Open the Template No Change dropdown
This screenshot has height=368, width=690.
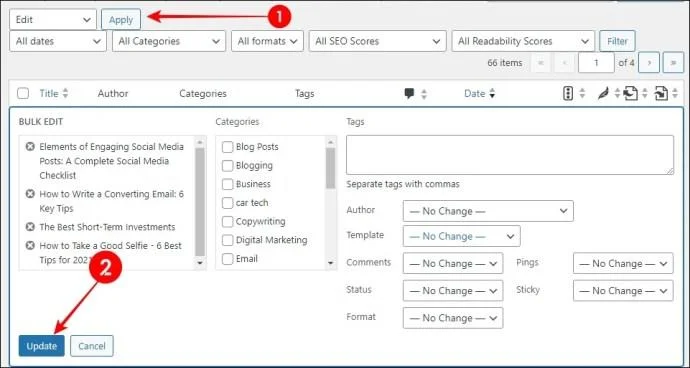pyautogui.click(x=462, y=236)
